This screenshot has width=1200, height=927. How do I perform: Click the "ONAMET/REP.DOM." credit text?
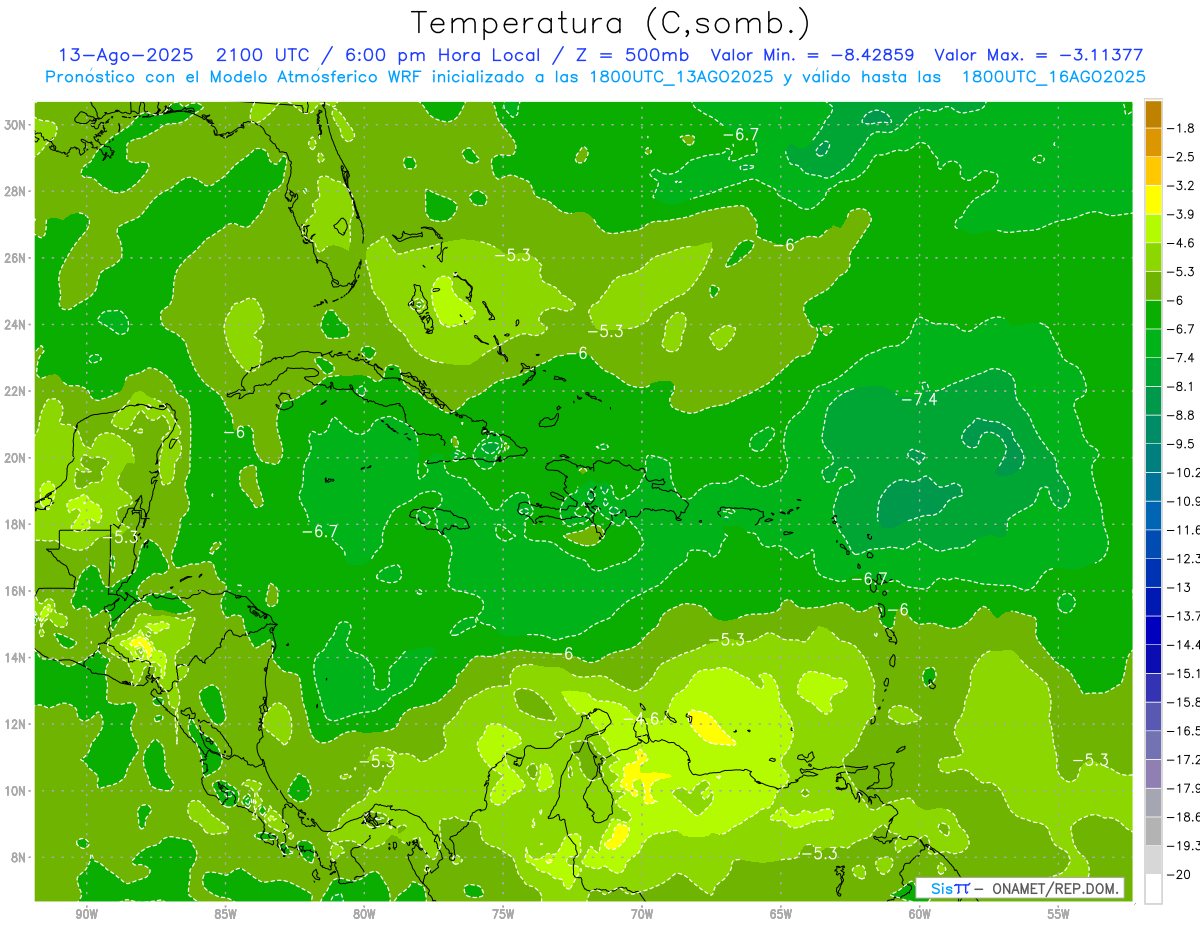[1055, 888]
